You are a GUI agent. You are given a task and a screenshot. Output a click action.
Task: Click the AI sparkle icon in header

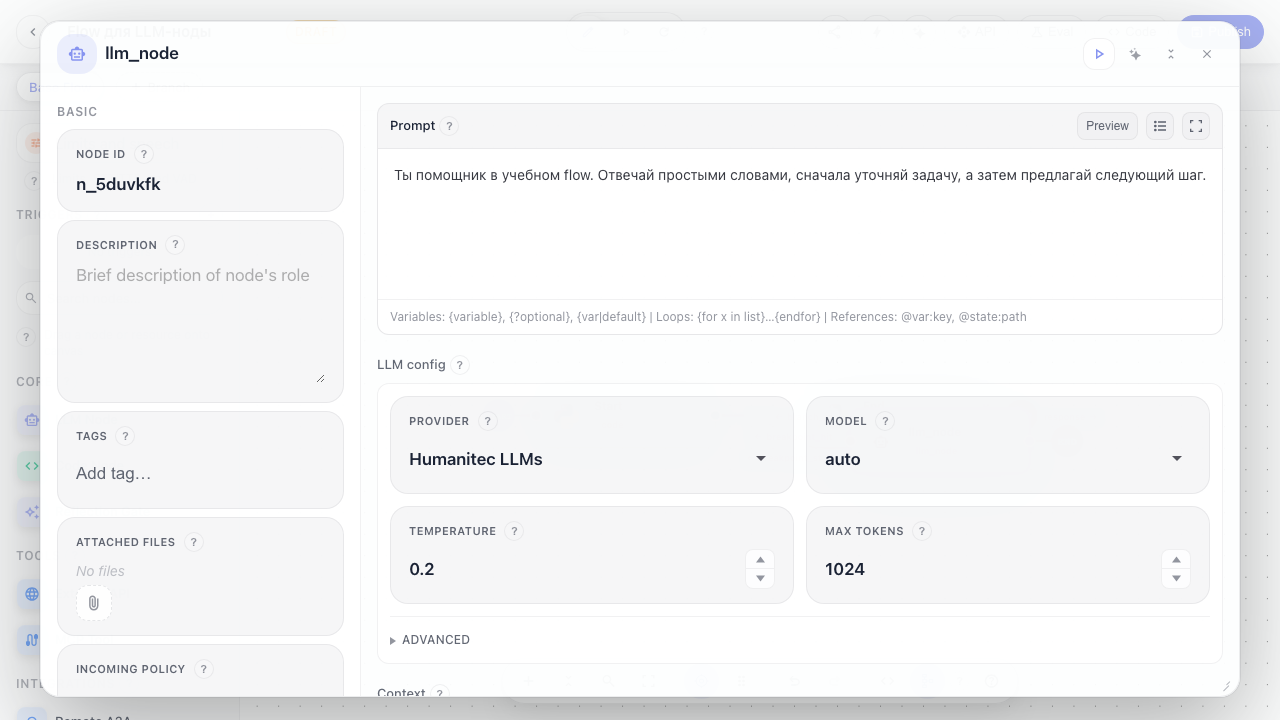(x=1135, y=54)
